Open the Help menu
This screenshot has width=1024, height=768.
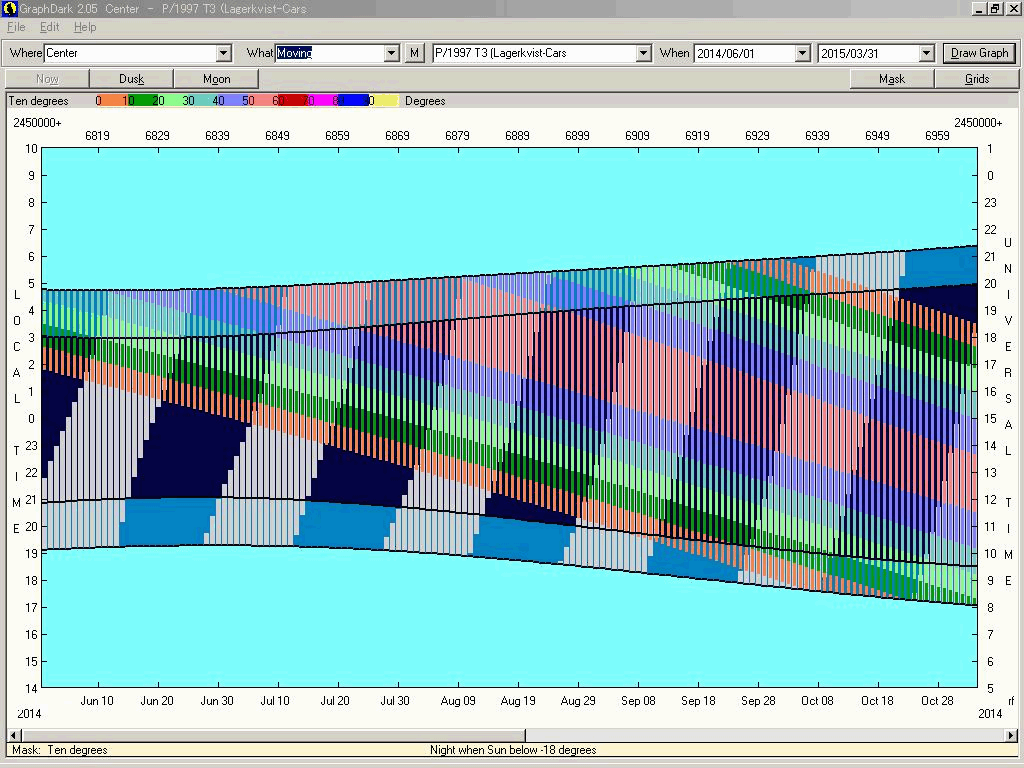pos(85,27)
